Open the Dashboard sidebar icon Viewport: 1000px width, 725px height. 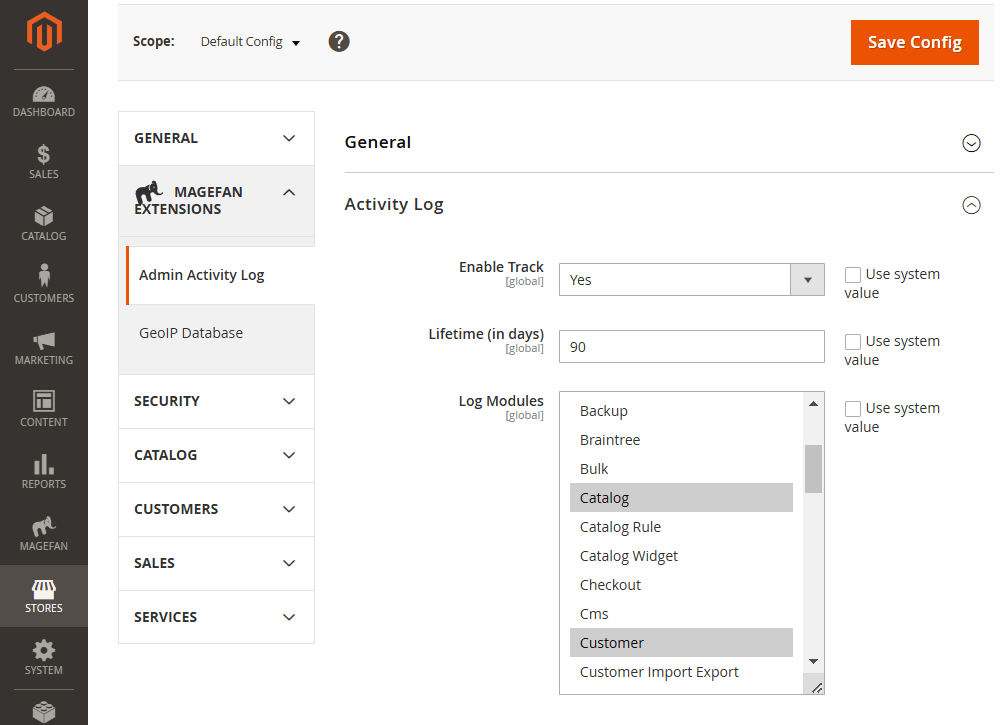click(44, 102)
